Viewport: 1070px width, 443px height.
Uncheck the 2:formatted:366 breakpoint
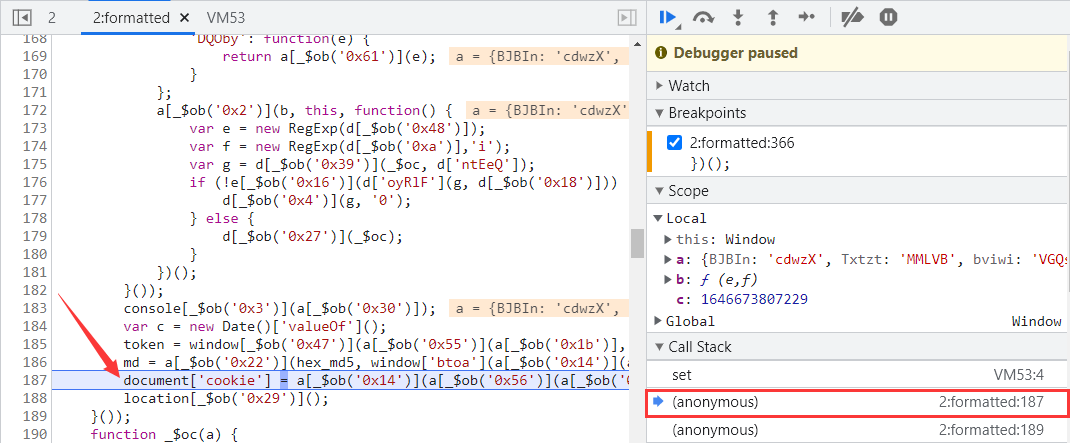(x=674, y=143)
